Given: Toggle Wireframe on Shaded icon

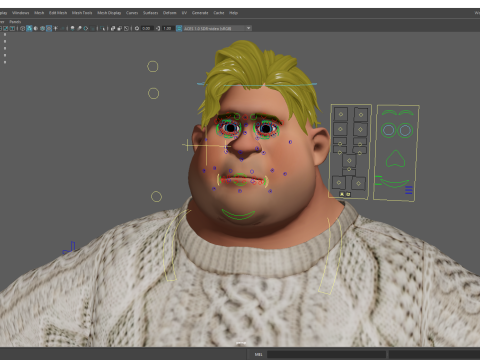Looking at the screenshot, I should (42, 28).
